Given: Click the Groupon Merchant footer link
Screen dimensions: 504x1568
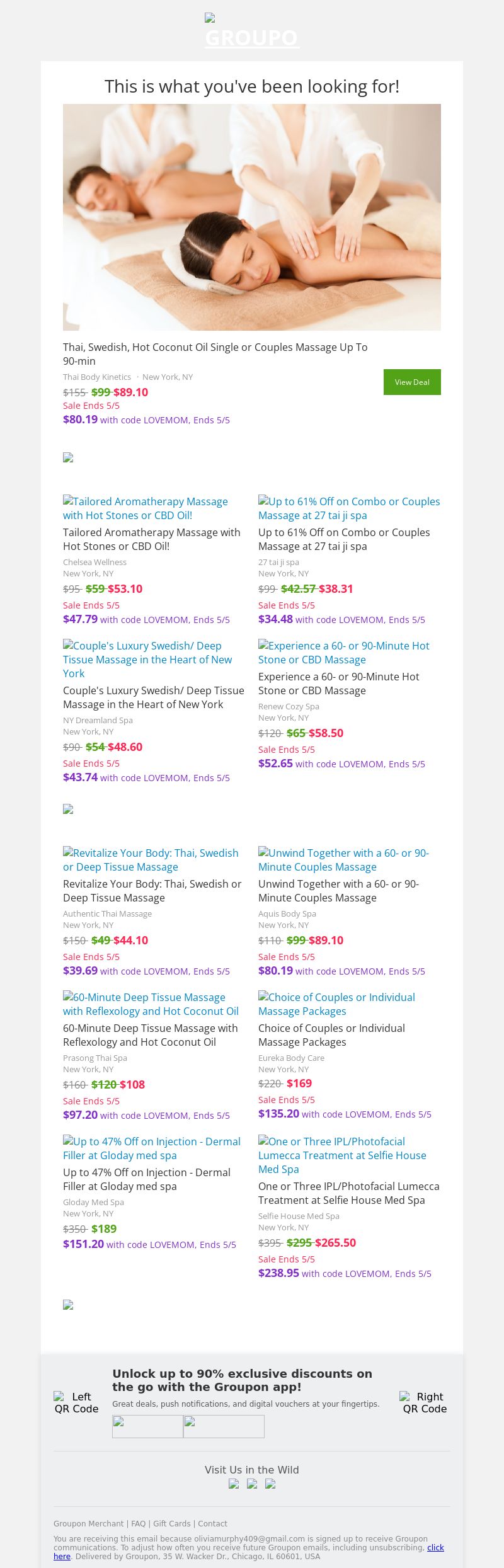Looking at the screenshot, I should (x=89, y=1523).
